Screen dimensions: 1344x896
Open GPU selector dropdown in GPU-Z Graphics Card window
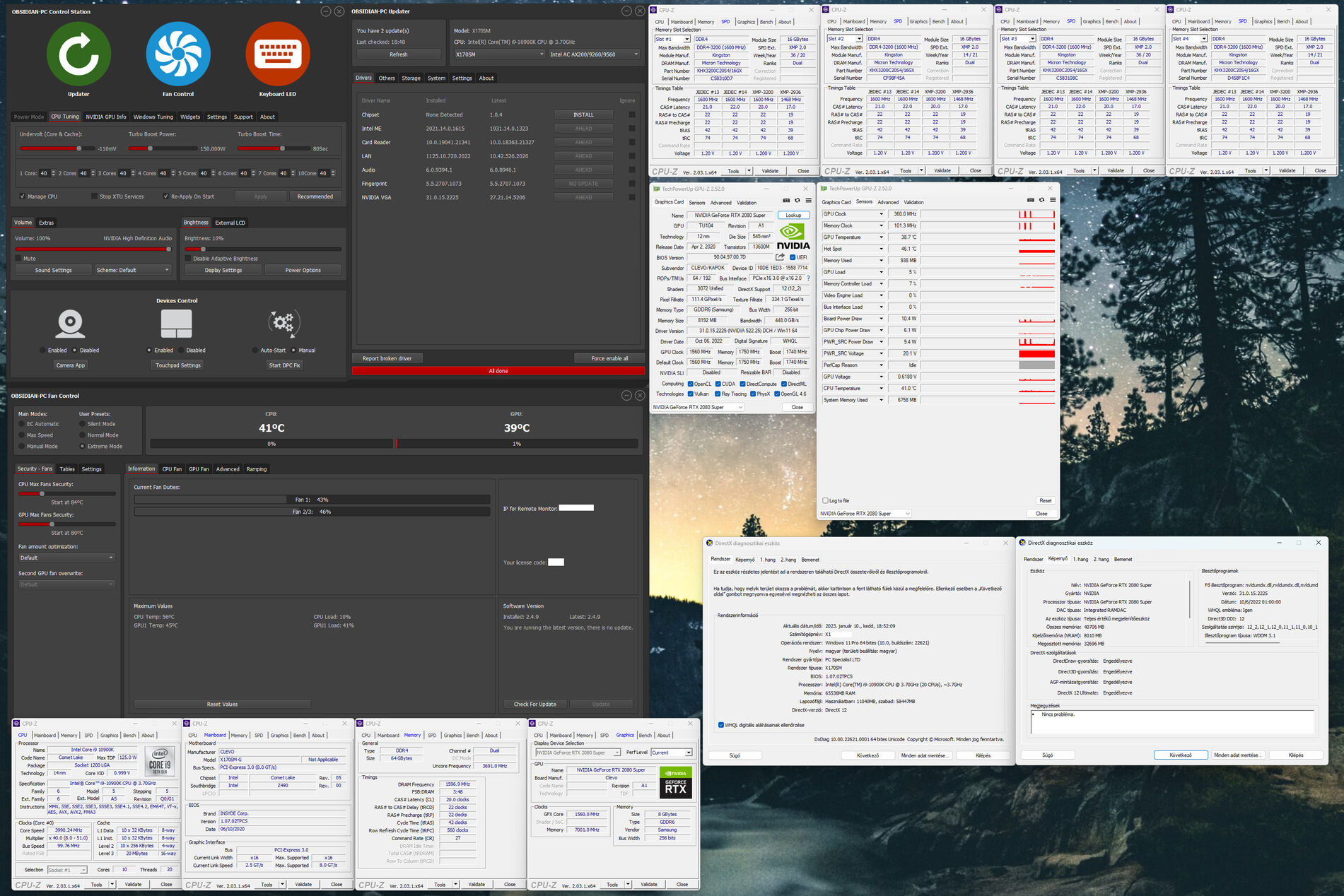point(698,407)
